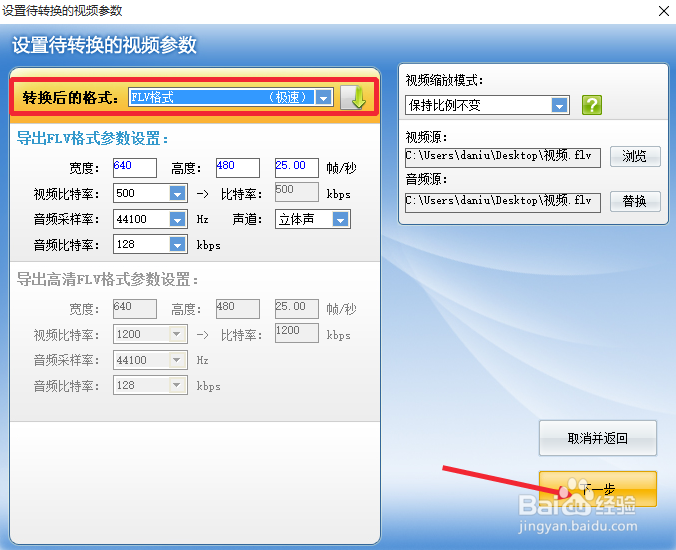Click the FLV height field 480

tap(238, 168)
